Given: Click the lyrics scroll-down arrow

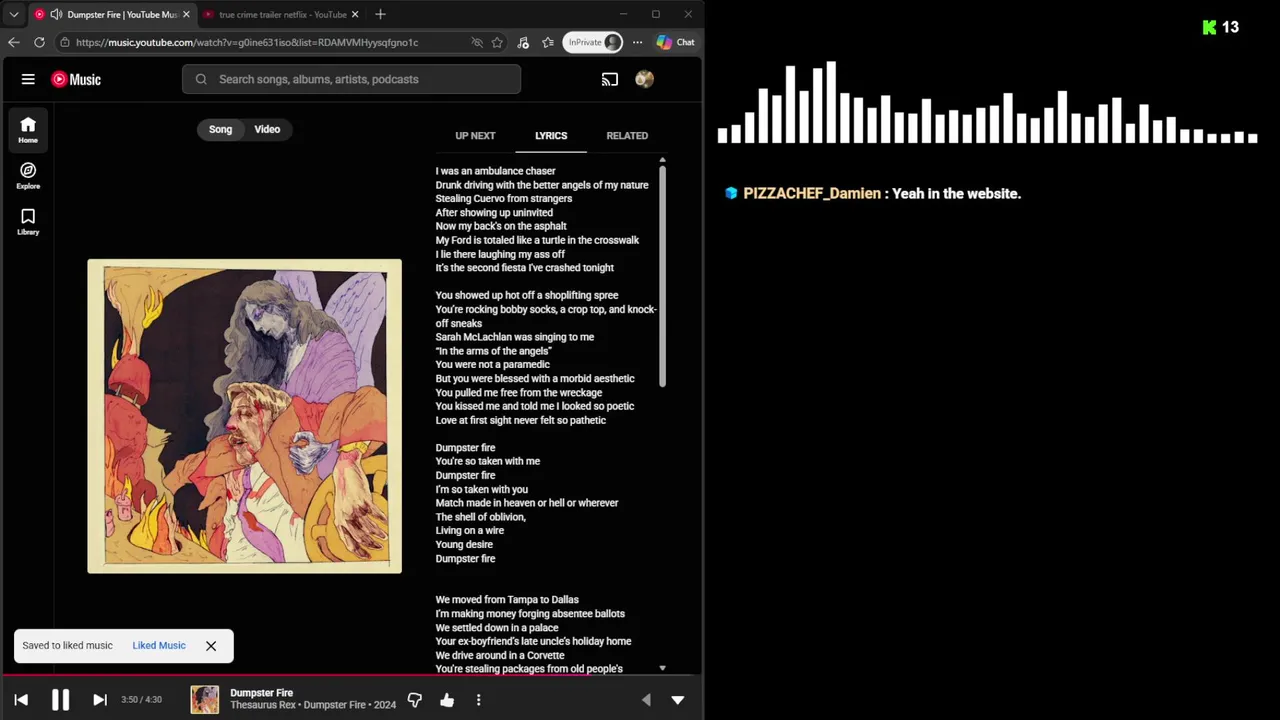Looking at the screenshot, I should [662, 668].
